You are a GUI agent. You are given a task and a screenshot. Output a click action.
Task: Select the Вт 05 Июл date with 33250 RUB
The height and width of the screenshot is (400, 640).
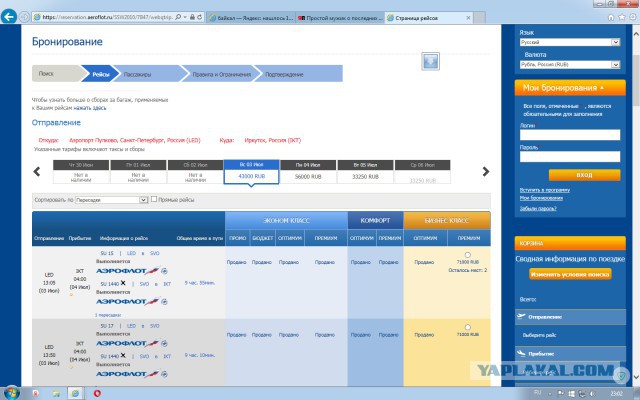[x=365, y=171]
